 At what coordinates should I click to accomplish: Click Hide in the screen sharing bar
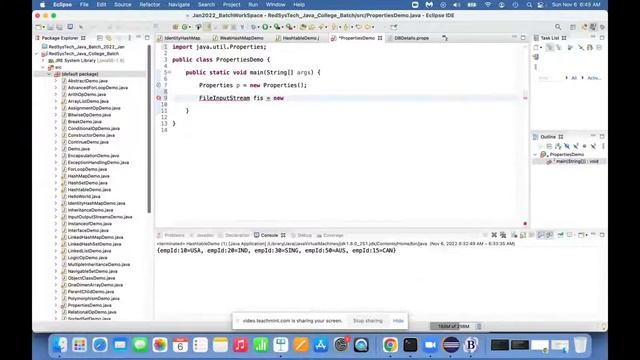(398, 321)
